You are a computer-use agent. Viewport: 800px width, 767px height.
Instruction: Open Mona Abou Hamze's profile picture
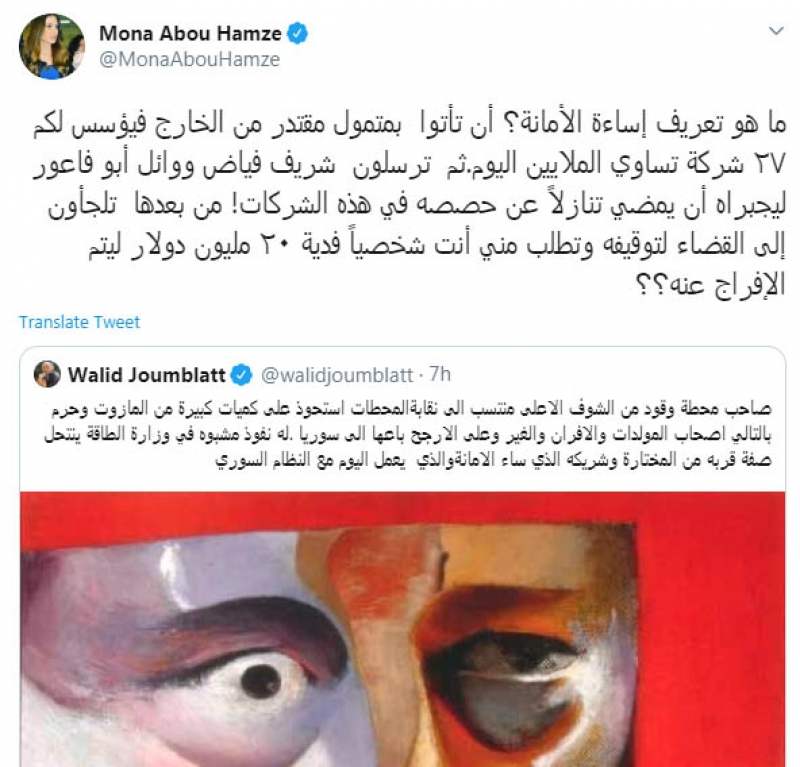52,46
